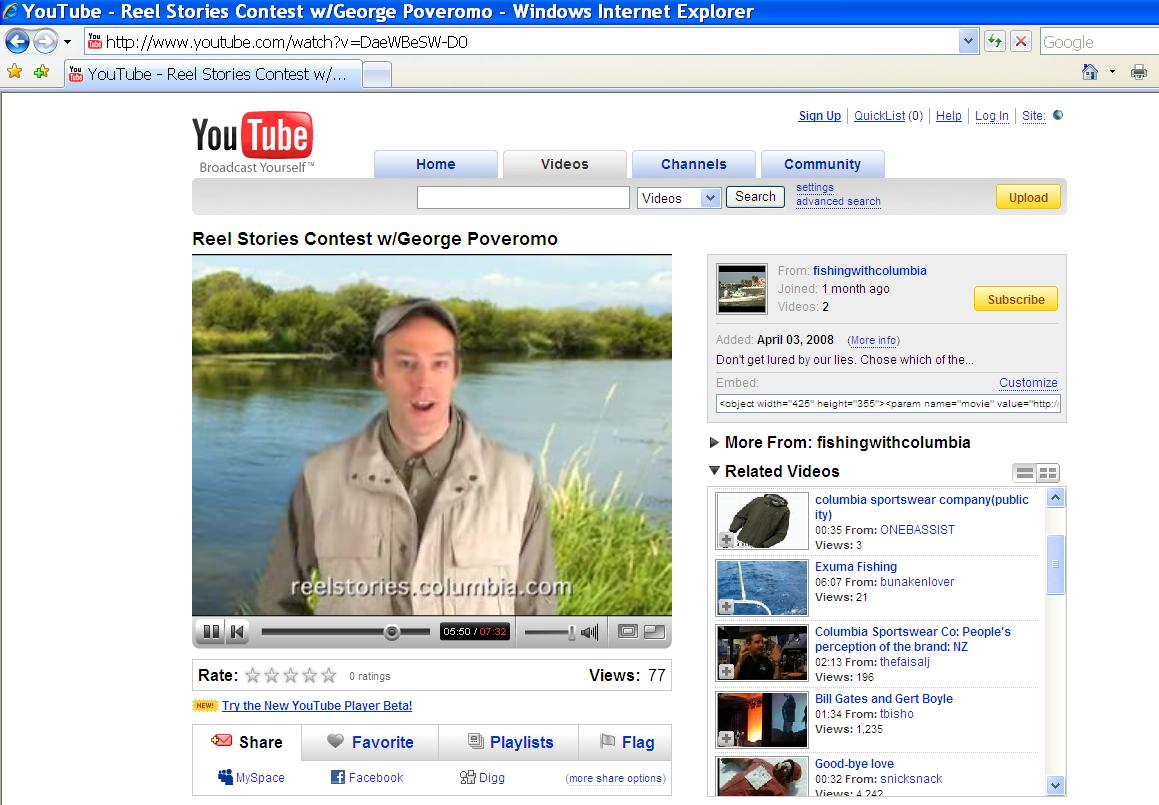This screenshot has height=805, width=1159.
Task: Try the New YouTube Player Beta link
Action: click(317, 705)
